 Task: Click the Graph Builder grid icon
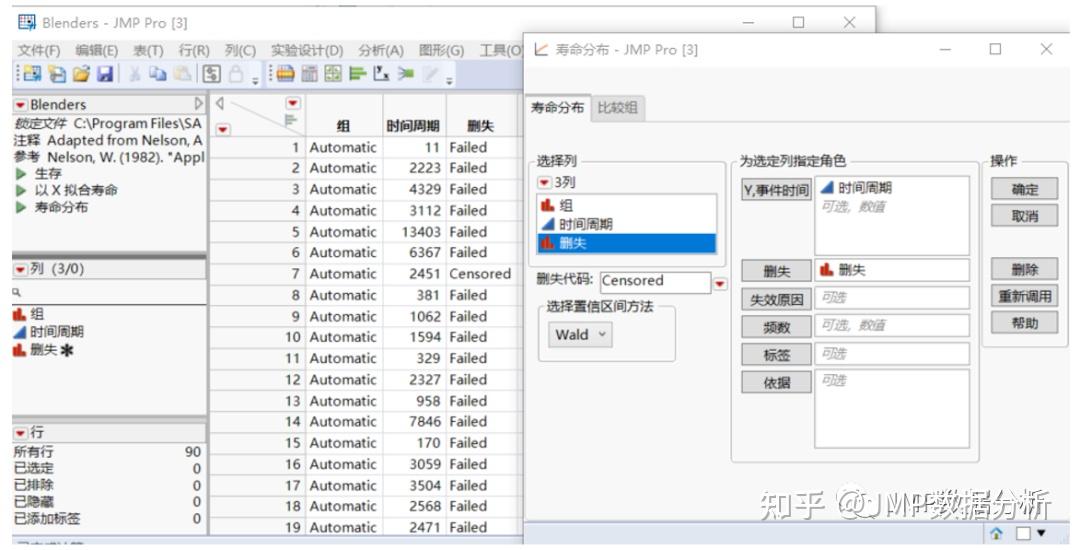pos(333,74)
